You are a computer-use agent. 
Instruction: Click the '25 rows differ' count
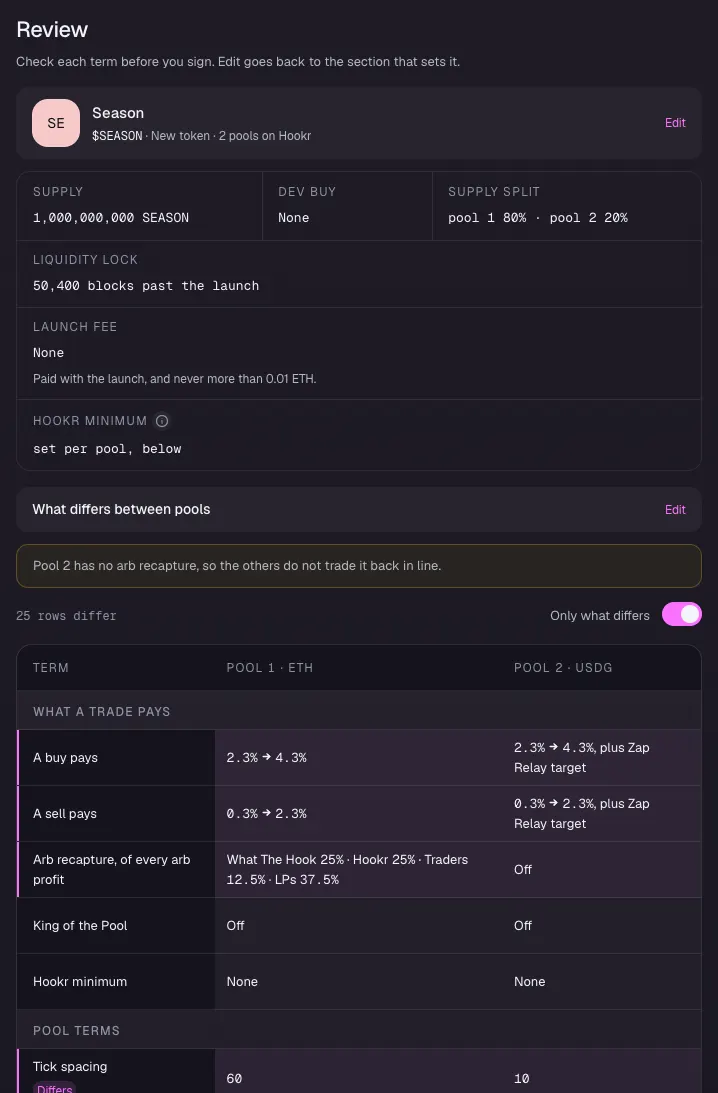[66, 616]
